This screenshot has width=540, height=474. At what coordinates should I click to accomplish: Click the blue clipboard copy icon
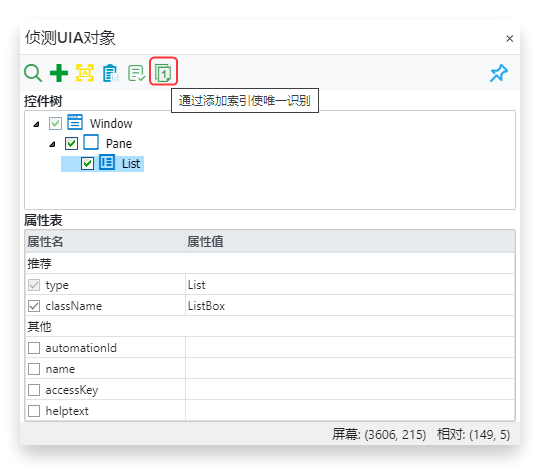[111, 73]
